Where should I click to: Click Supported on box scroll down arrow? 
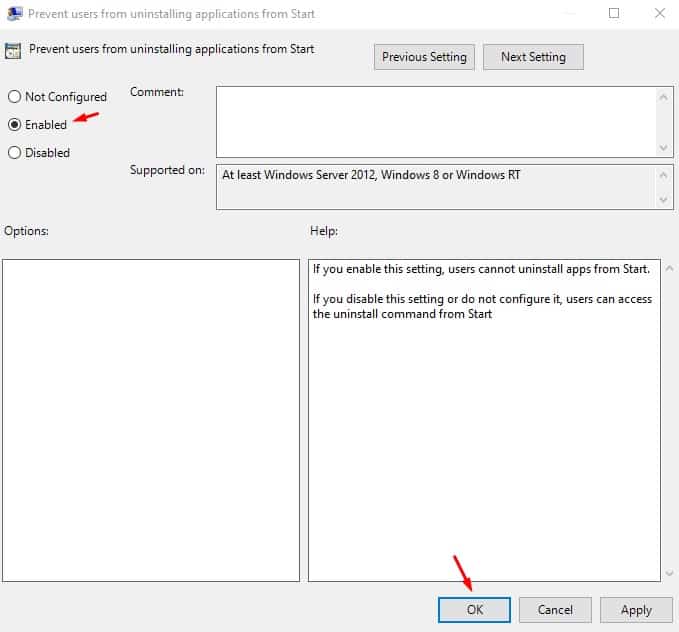663,200
